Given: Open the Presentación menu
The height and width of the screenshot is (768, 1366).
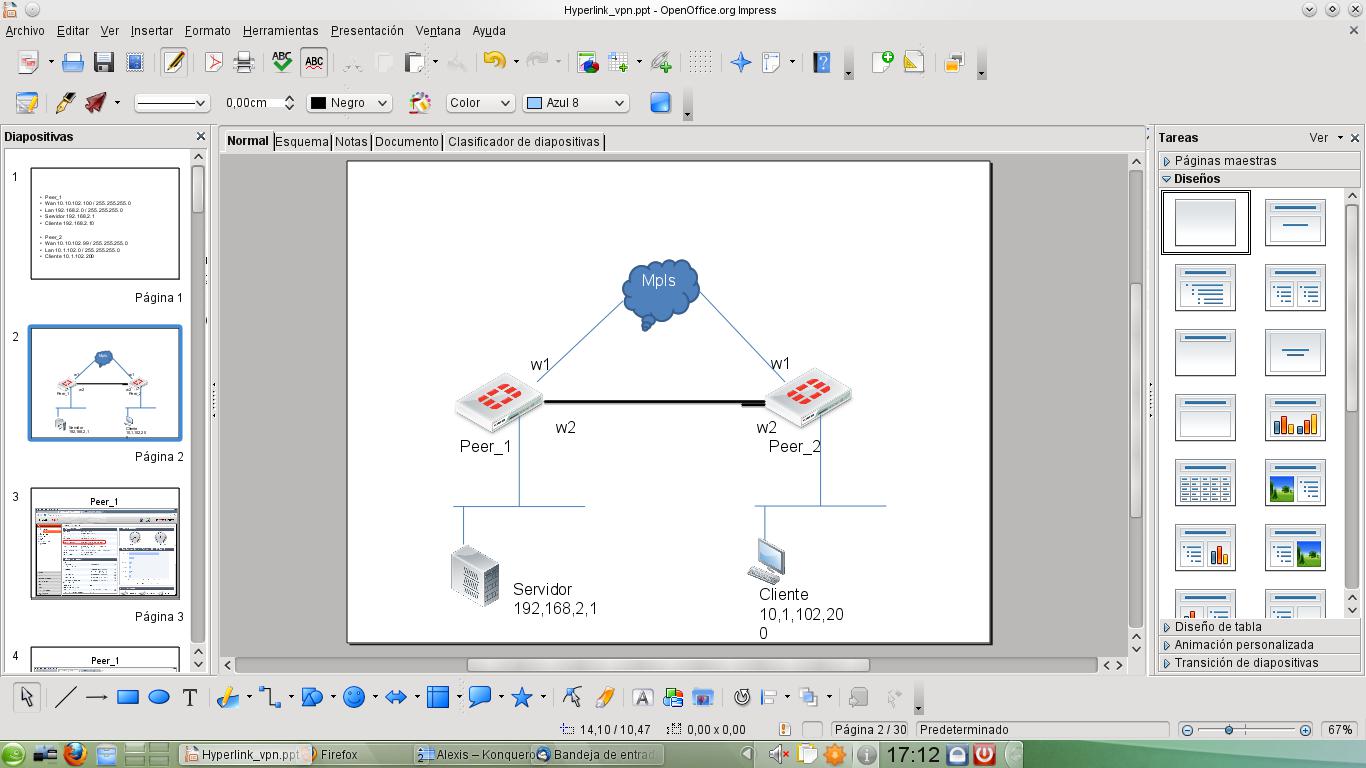Looking at the screenshot, I should pyautogui.click(x=367, y=31).
